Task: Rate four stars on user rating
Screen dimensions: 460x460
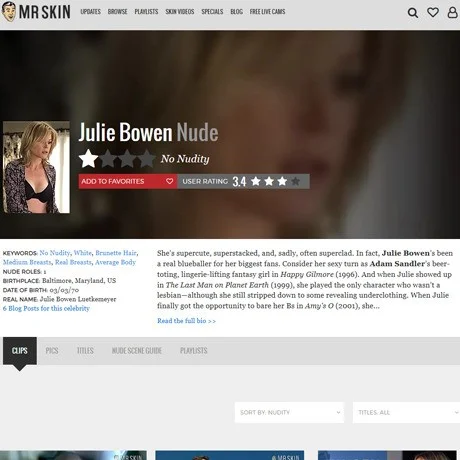Action: [x=295, y=181]
